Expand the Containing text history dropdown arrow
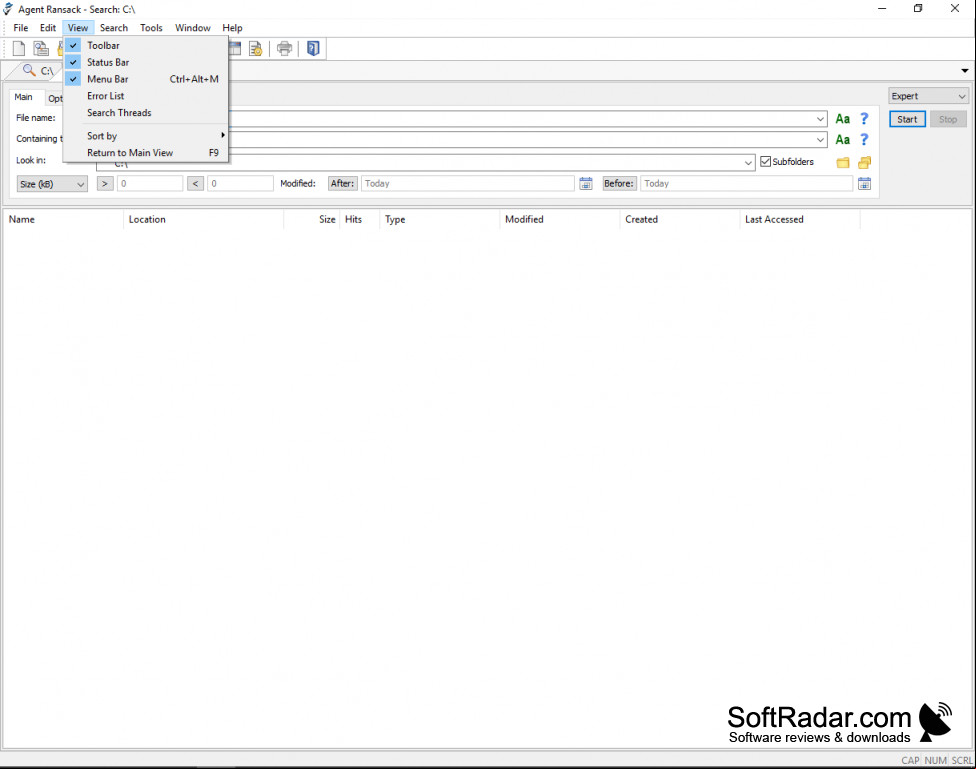 pos(820,140)
